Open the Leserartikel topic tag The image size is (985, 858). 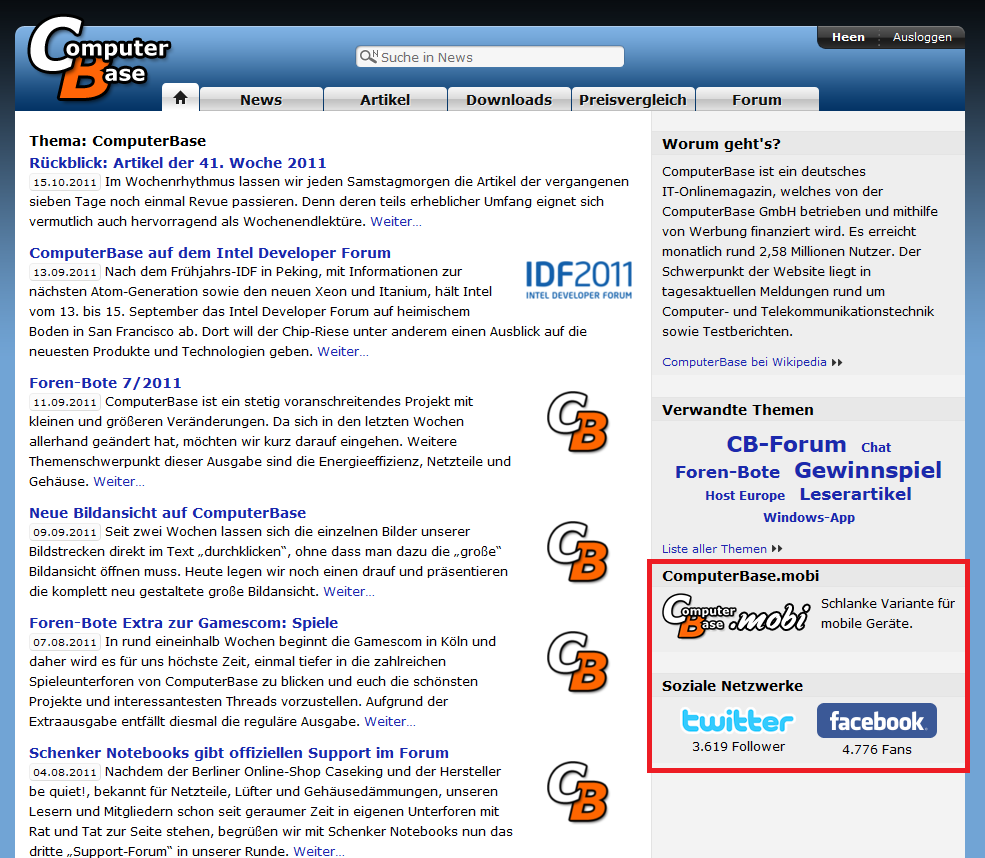[x=856, y=494]
